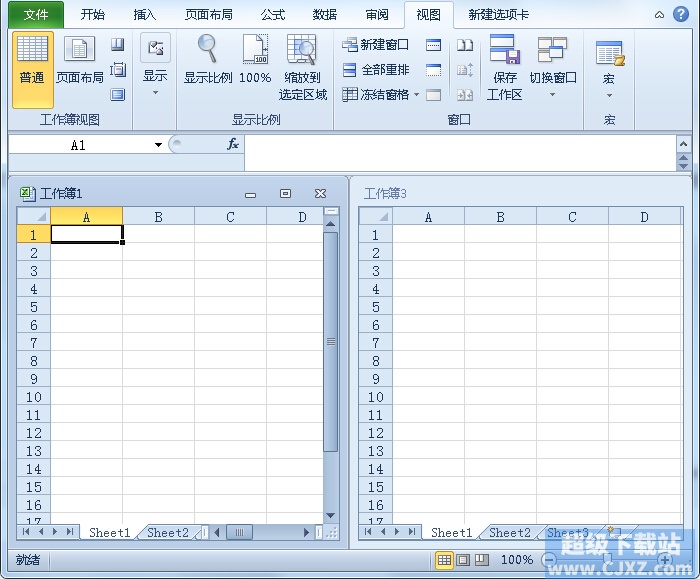This screenshot has width=700, height=579.
Task: Click the Hide window icon
Action: tap(433, 70)
